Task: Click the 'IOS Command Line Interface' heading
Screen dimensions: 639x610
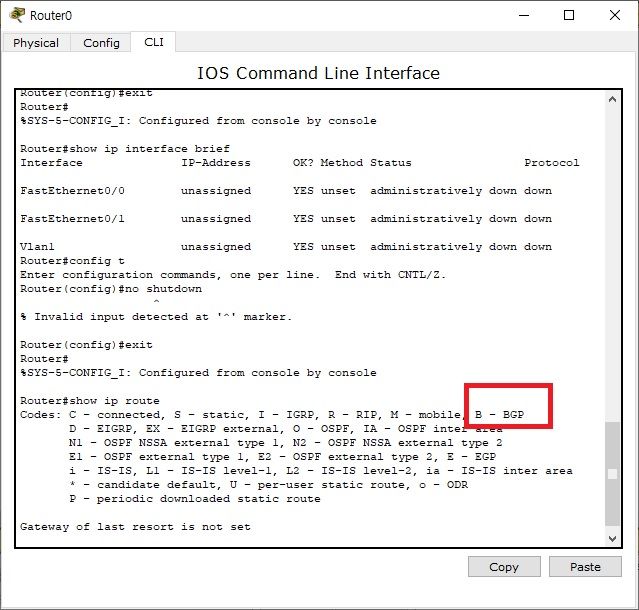Action: pos(318,73)
